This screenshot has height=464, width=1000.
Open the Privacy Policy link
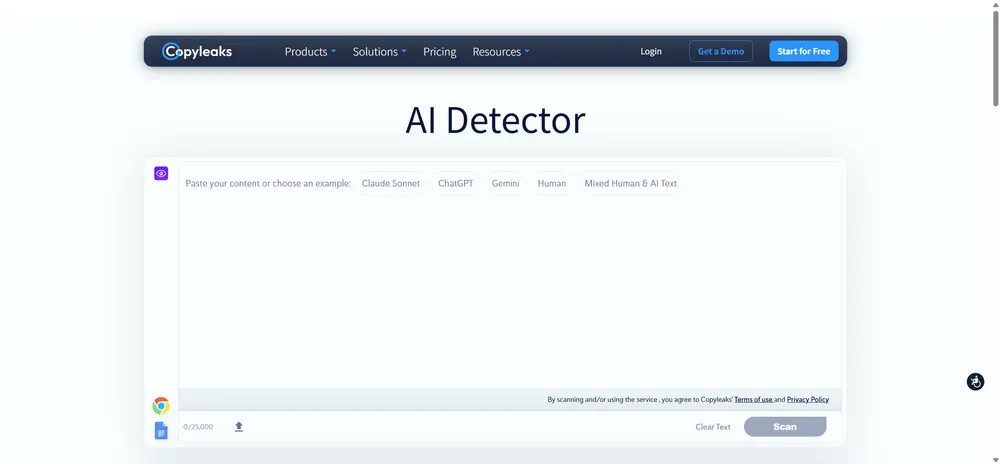pos(807,400)
